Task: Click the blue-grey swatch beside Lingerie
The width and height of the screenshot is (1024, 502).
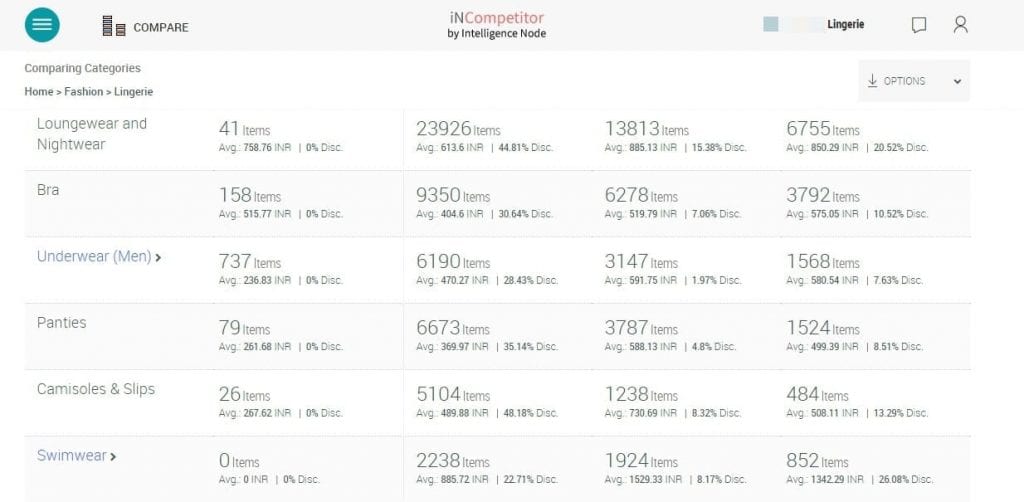Action: tap(770, 24)
